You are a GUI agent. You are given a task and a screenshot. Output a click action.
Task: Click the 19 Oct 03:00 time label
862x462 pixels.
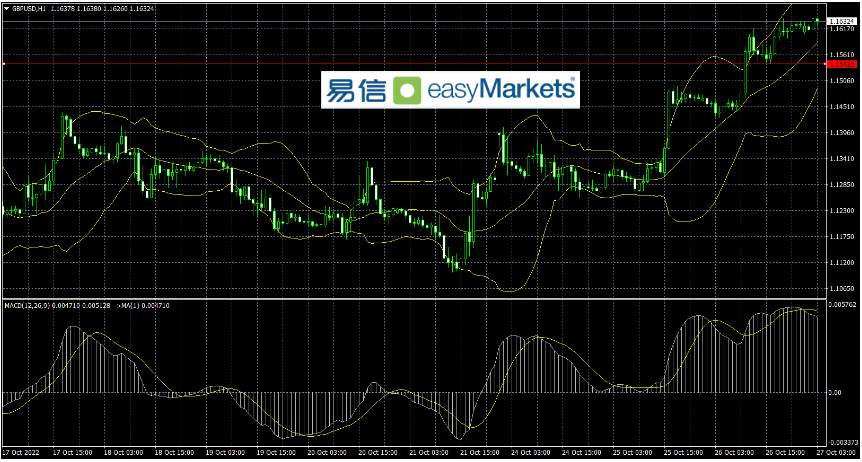[225, 452]
